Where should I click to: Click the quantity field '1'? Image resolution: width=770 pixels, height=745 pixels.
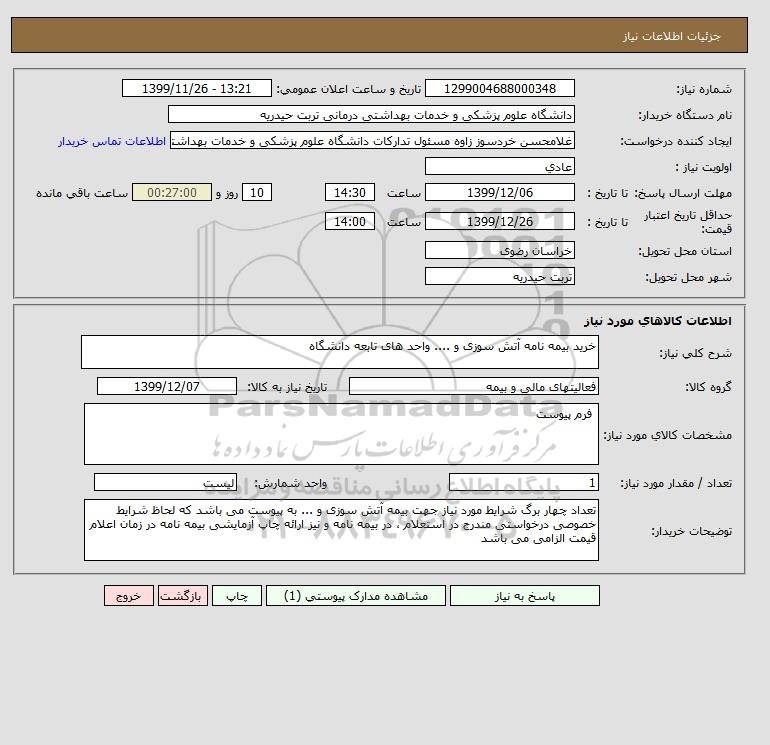523,482
